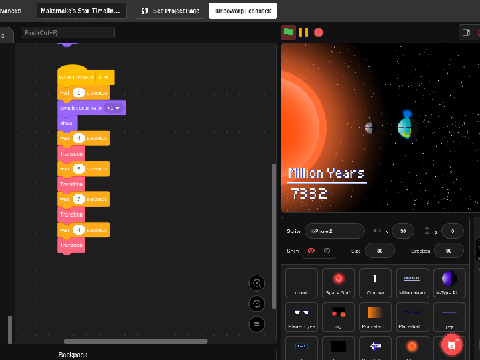This screenshot has height=360, width=480.
Task: Click the sprite name input field
Action: pos(335,231)
